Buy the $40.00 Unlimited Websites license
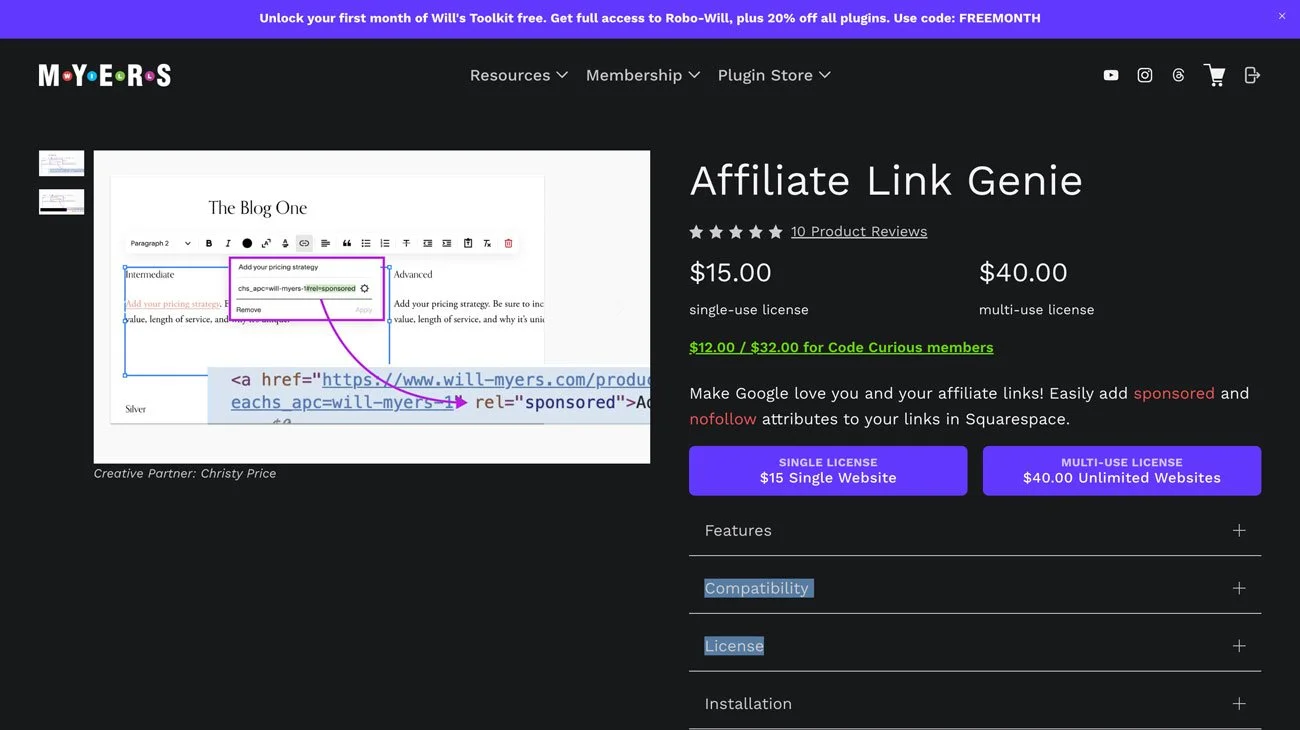Screen dimensions: 1300x730 [x=1122, y=470]
